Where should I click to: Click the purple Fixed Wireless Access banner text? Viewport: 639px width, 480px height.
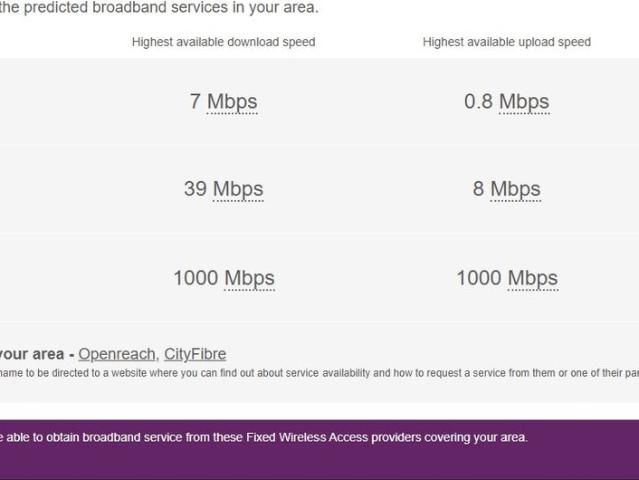(264, 437)
